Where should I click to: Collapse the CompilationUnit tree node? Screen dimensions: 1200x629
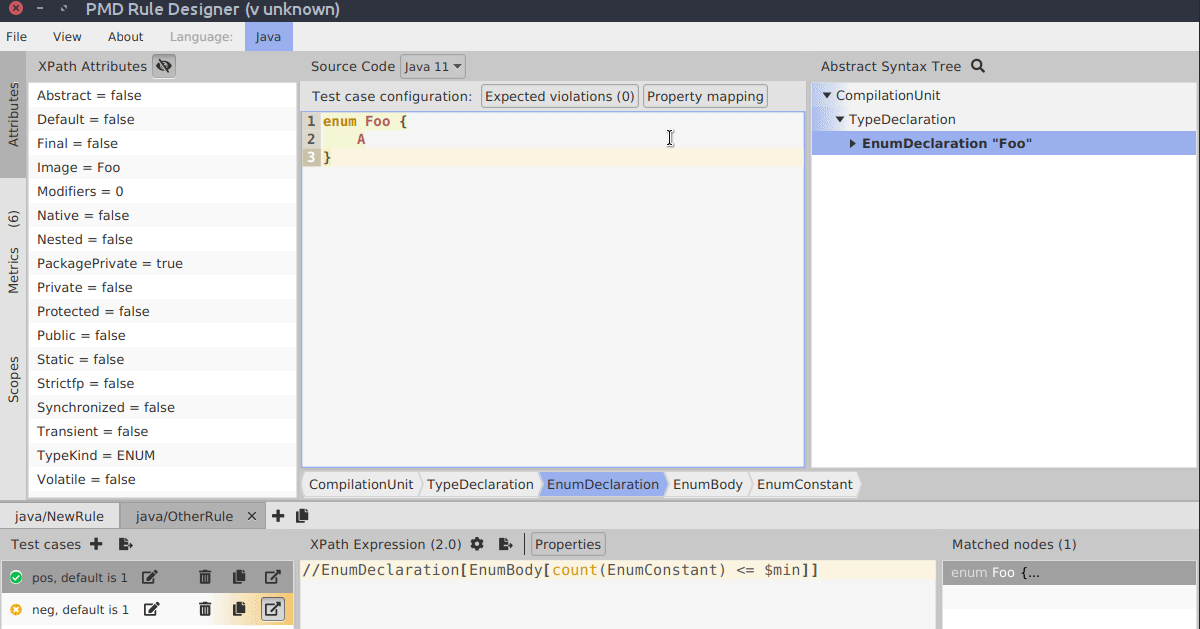click(827, 96)
